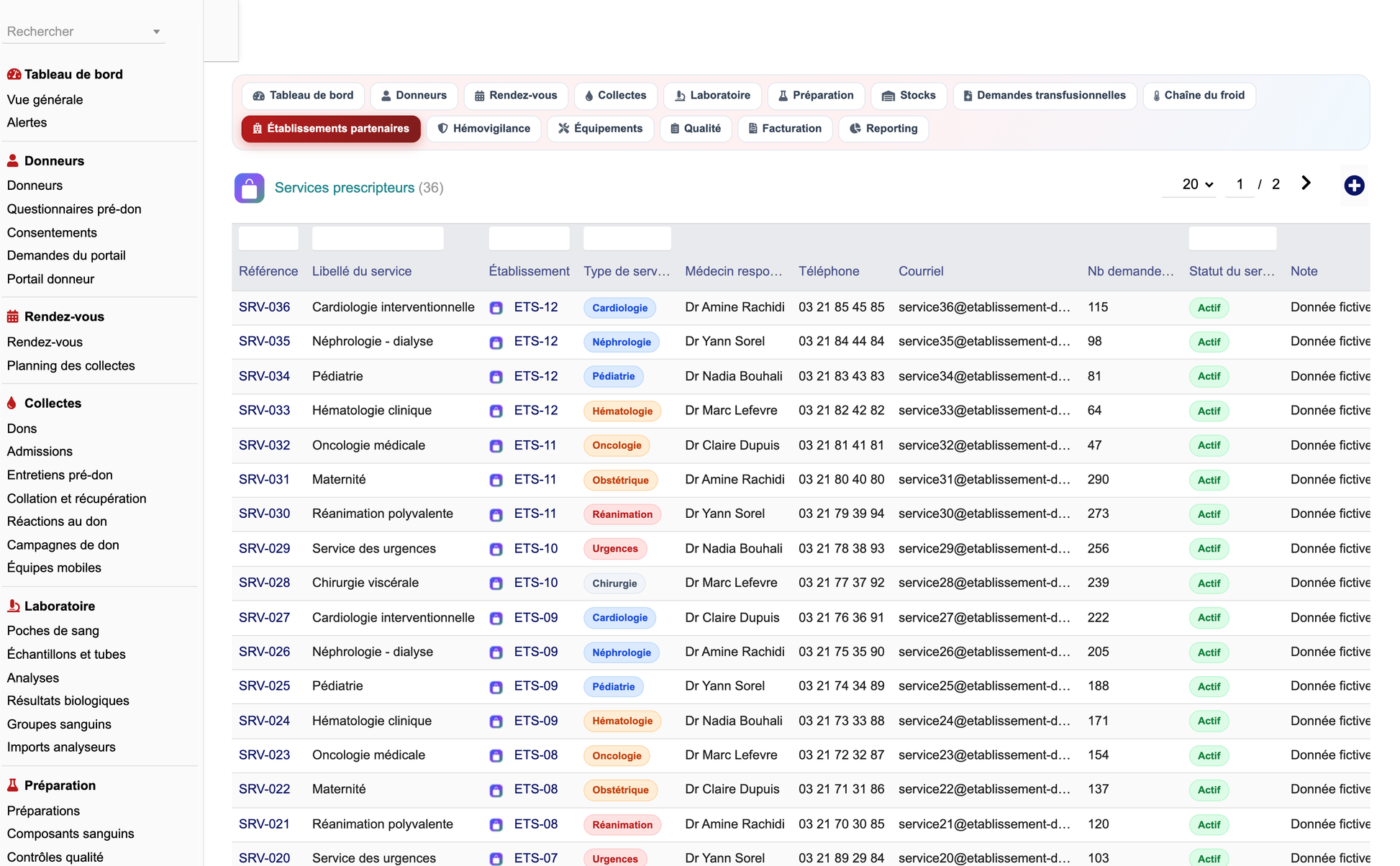Viewport: 1400px width, 866px height.
Task: Click the Laboratoire microscope icon in the sidebar
Action: pos(13,606)
